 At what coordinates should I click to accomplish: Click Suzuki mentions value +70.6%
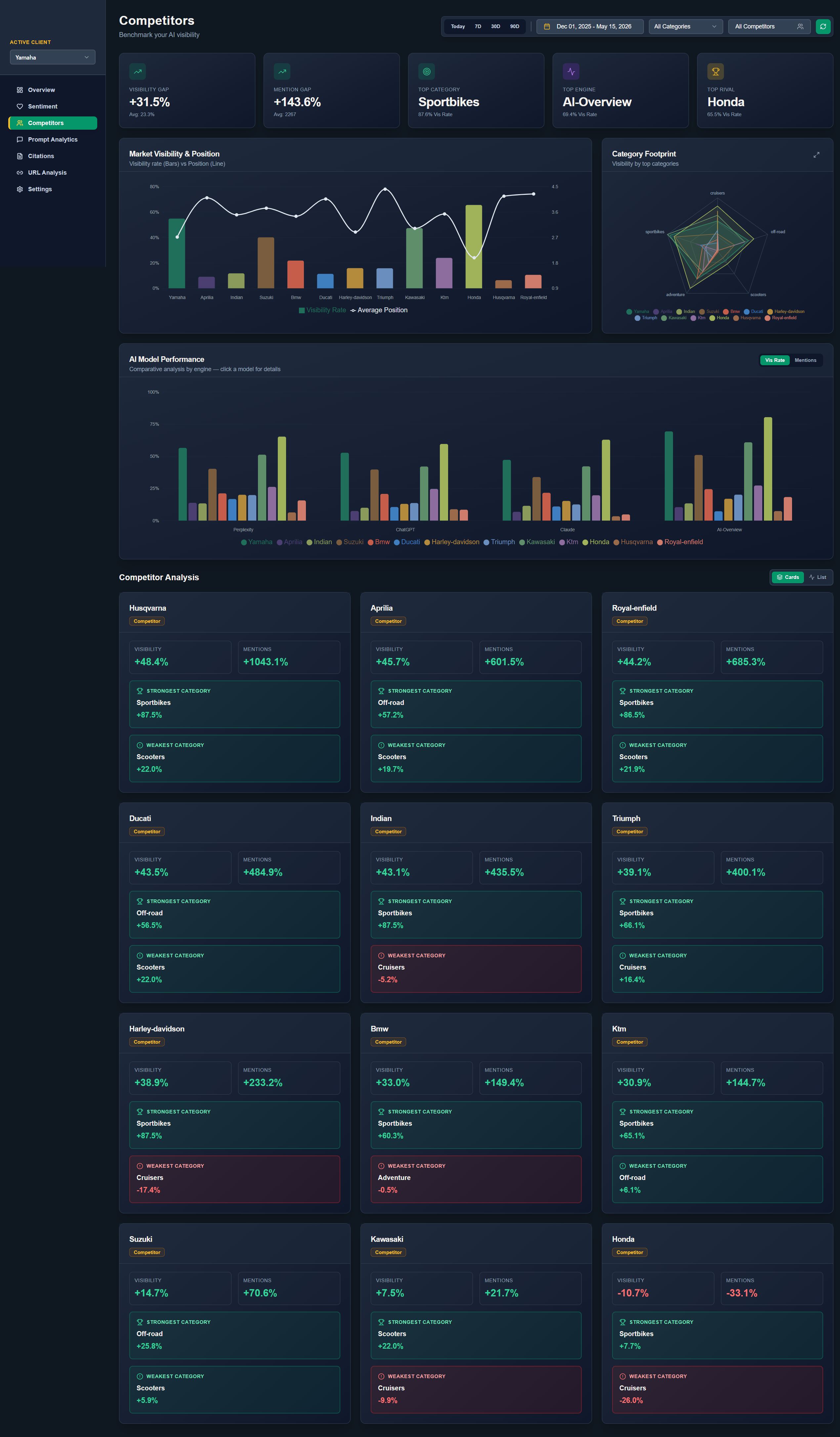click(260, 1294)
